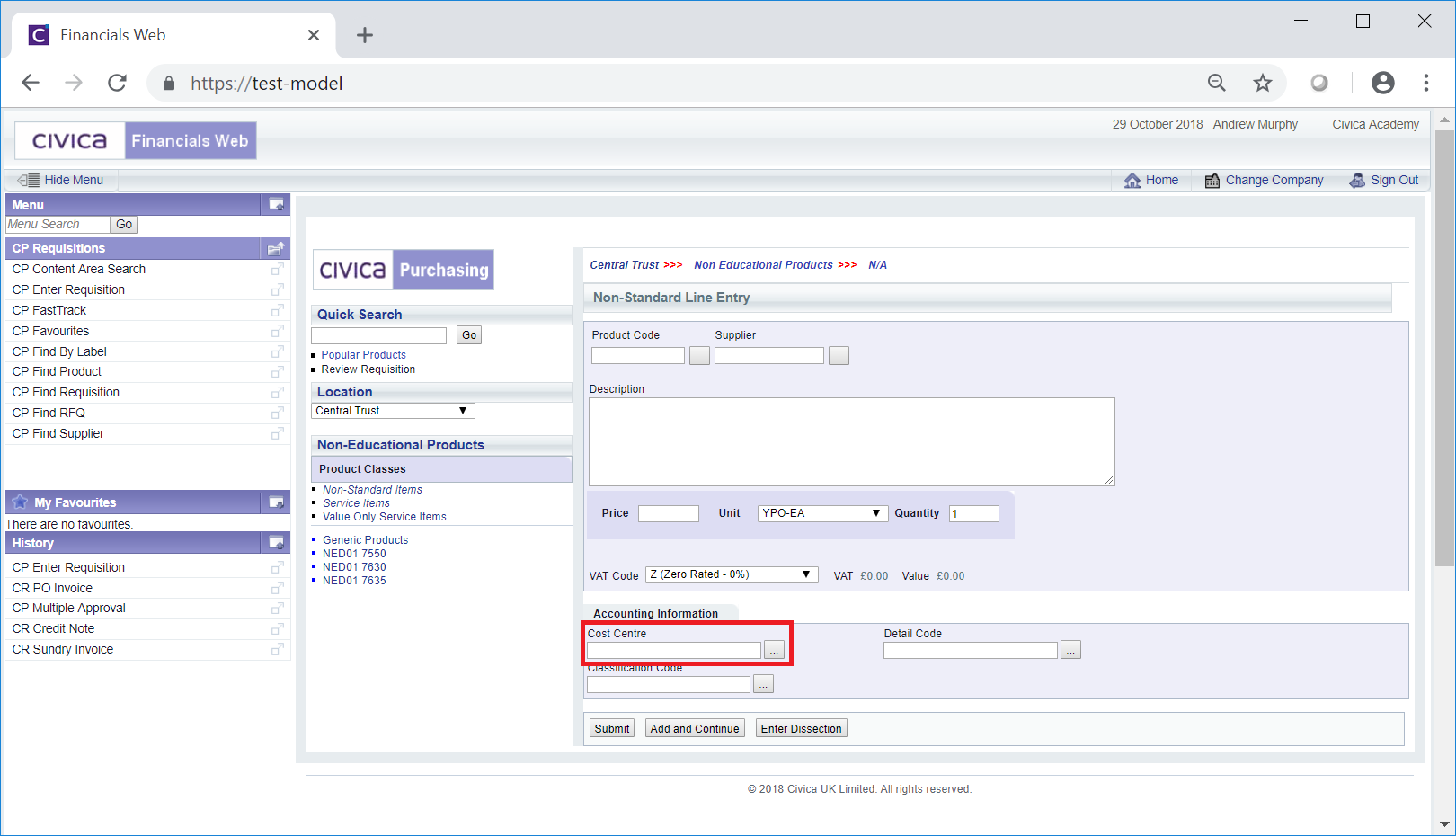
Task: Open the VAT Code dropdown
Action: click(x=732, y=574)
